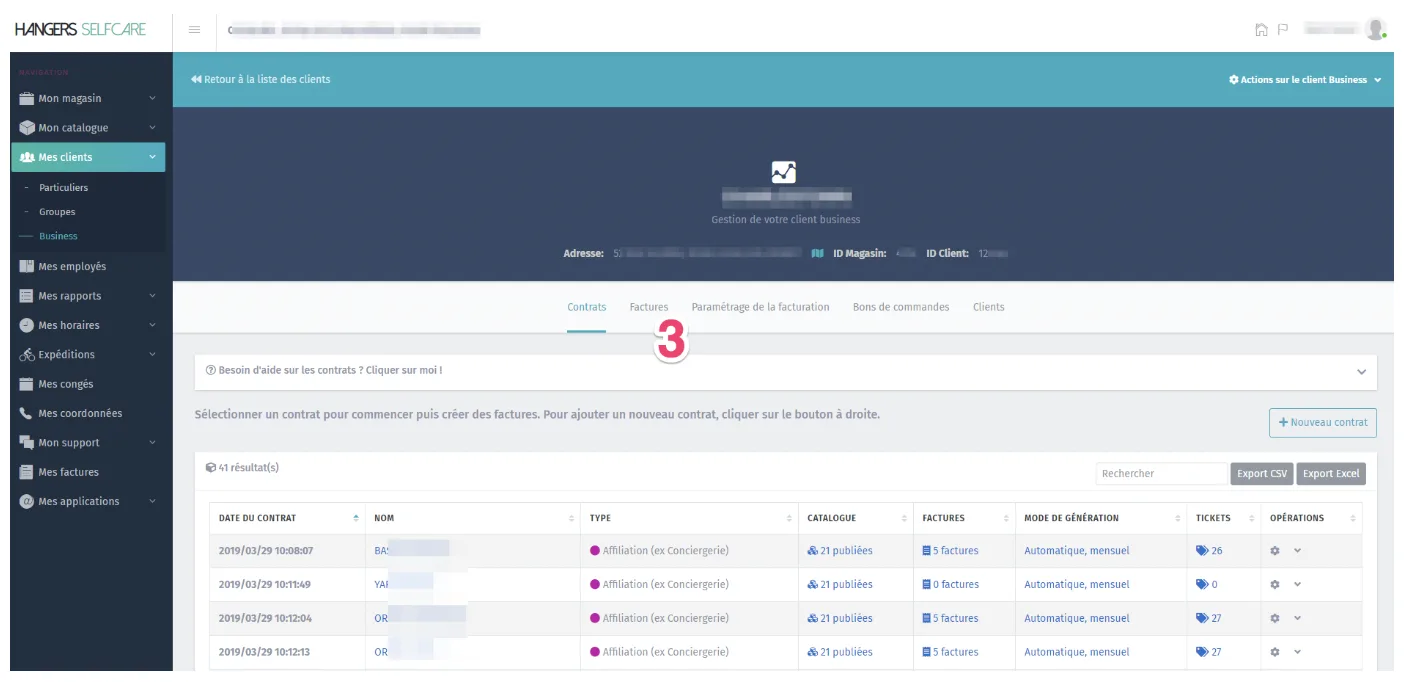Sort by Mode de génération column
The height and width of the screenshot is (682, 1404).
pos(1101,518)
